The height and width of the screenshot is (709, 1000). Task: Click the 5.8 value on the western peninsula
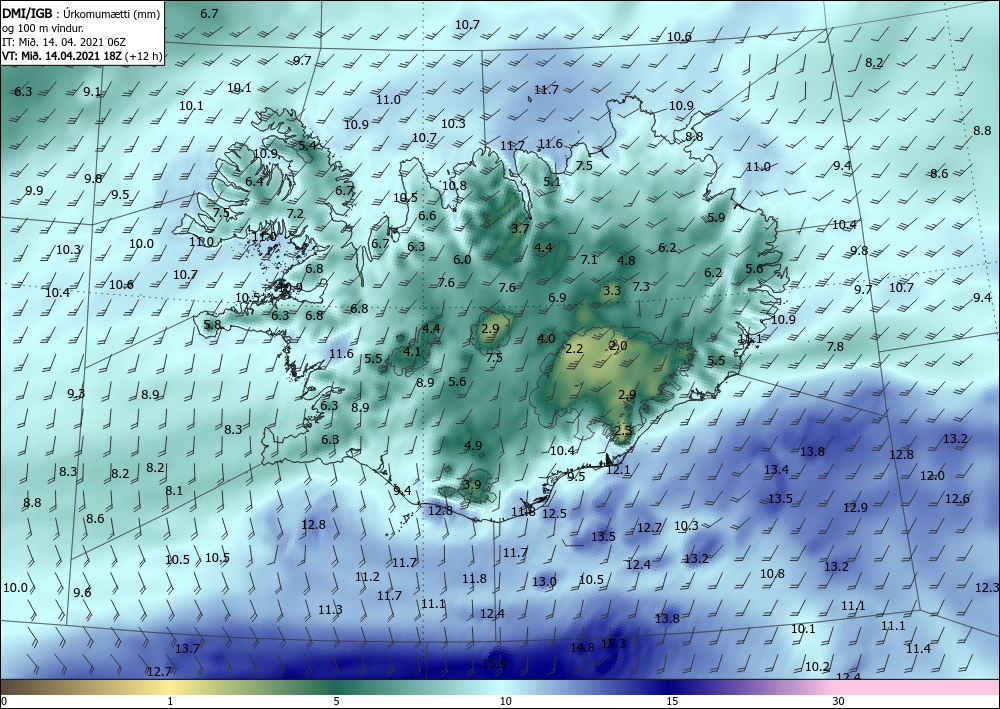tap(212, 325)
